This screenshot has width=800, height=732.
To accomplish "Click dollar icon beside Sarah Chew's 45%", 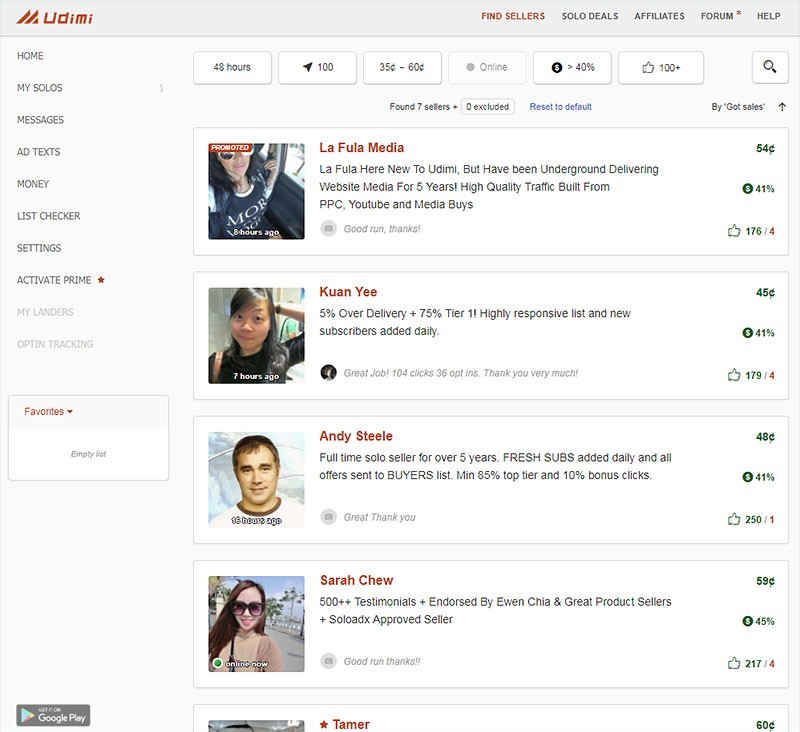I will (x=747, y=621).
